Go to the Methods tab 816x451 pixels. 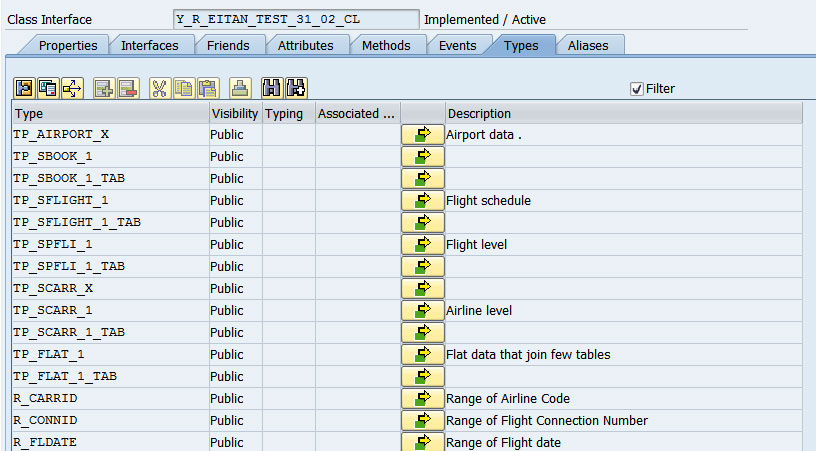(386, 45)
